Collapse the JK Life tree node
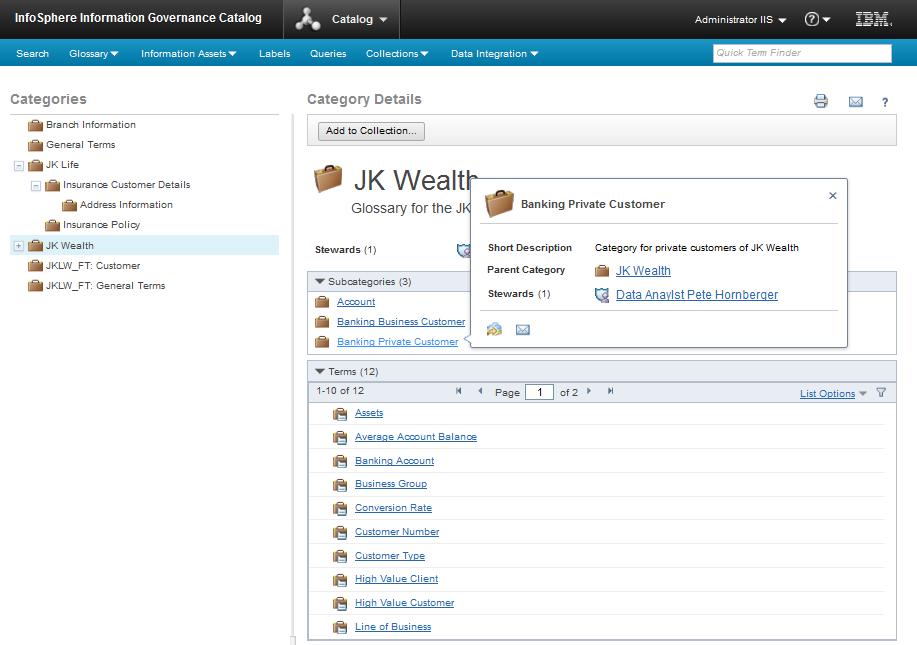917x645 pixels. click(19, 165)
